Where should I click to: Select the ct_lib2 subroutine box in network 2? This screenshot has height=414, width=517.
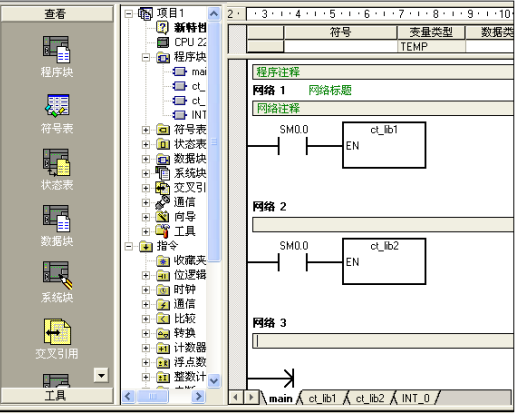(384, 261)
